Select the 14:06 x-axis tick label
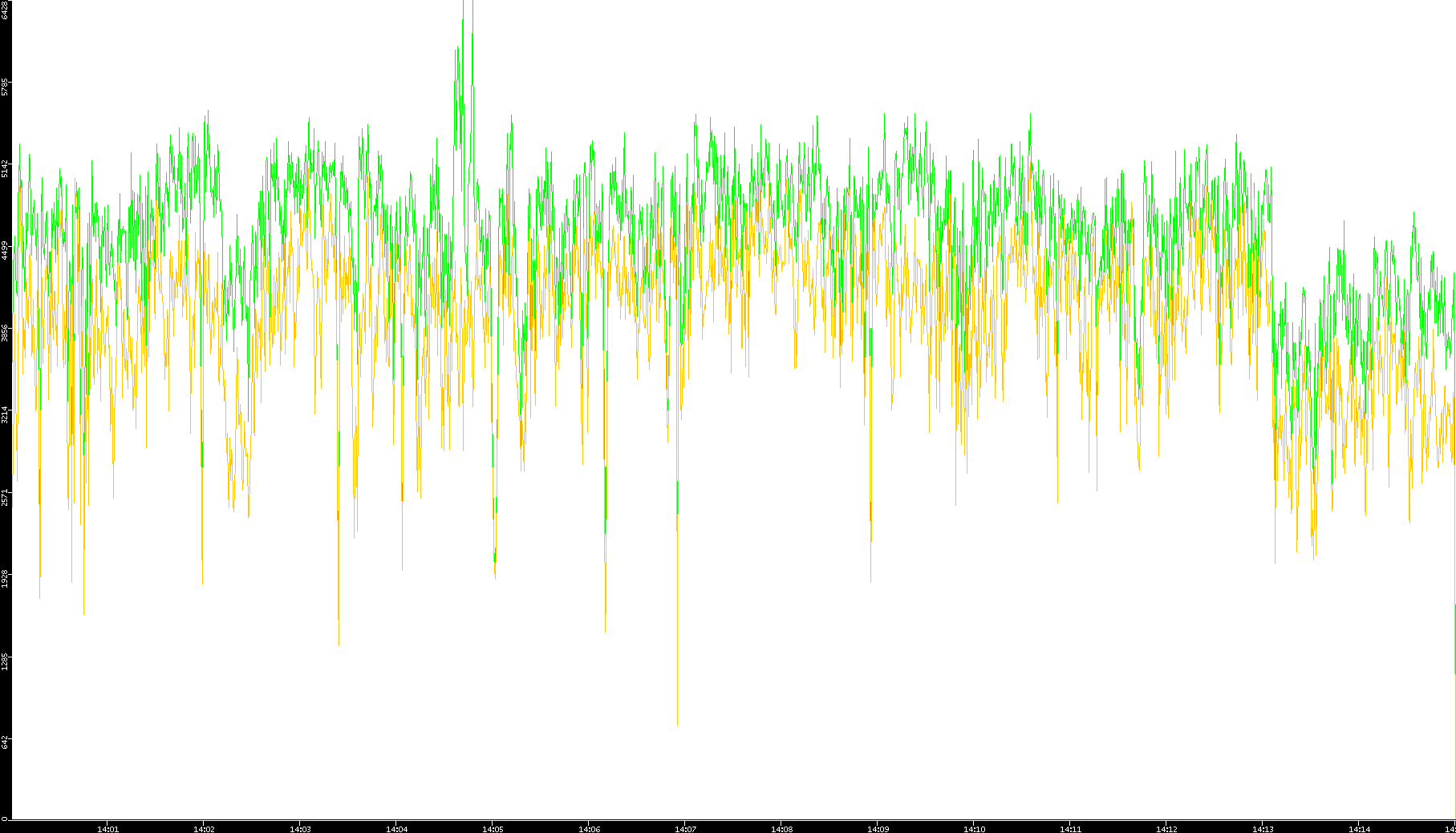Viewport: 1456px width, 833px height. pos(589,829)
